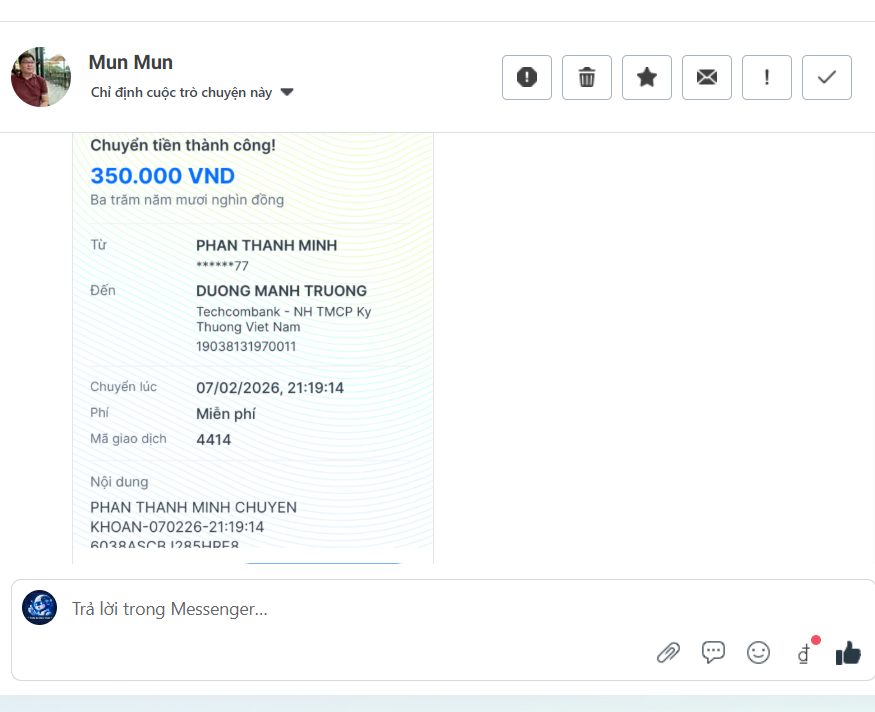This screenshot has width=875, height=712.
Task: Open the emoji picker
Action: [x=758, y=652]
